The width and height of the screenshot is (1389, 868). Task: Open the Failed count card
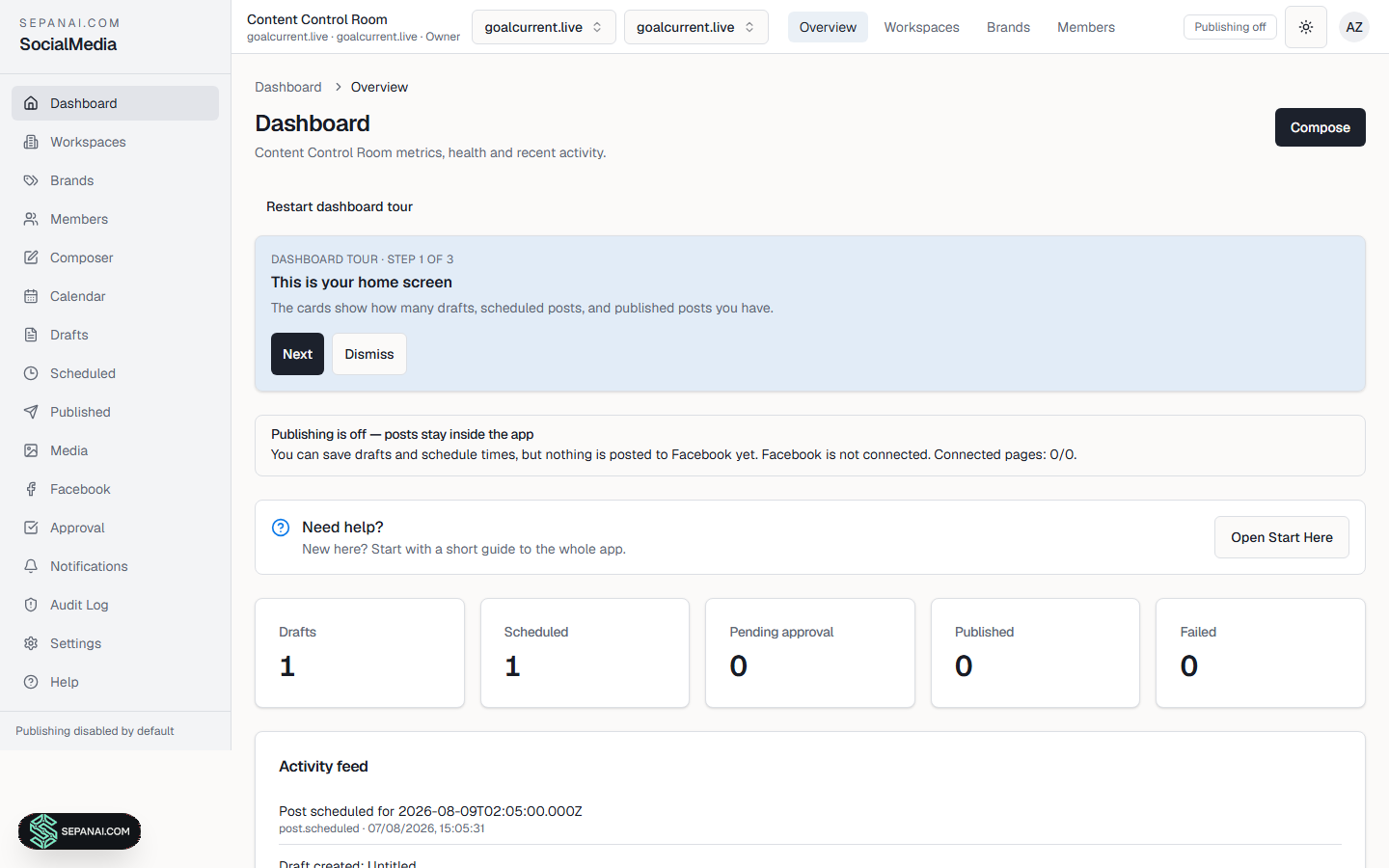1261,653
